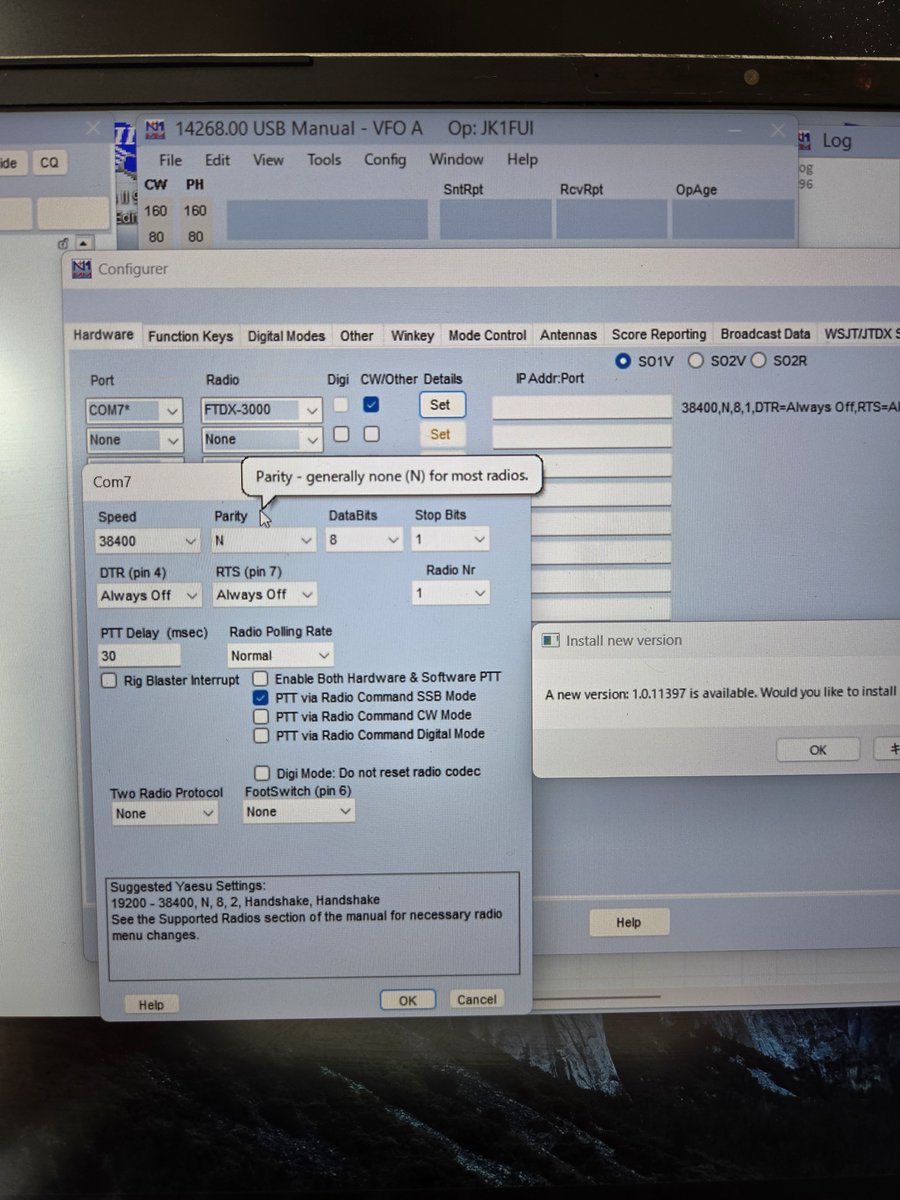Switch to the Winkey tab

point(412,336)
